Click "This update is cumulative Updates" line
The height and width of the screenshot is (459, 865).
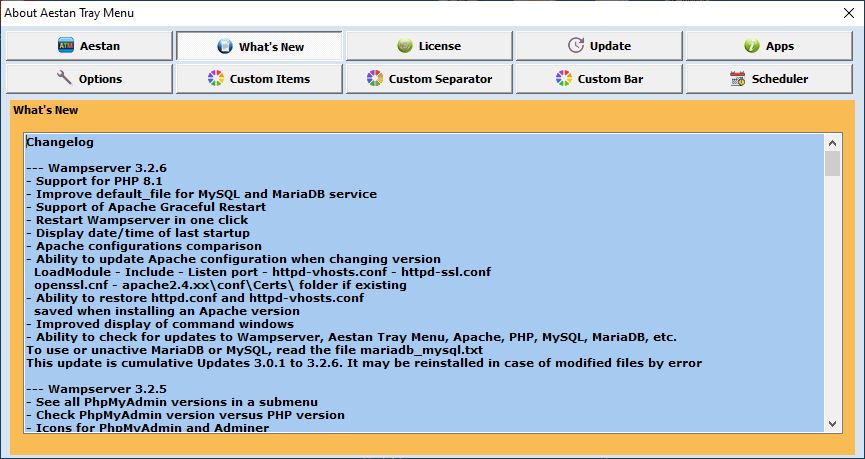pos(364,363)
